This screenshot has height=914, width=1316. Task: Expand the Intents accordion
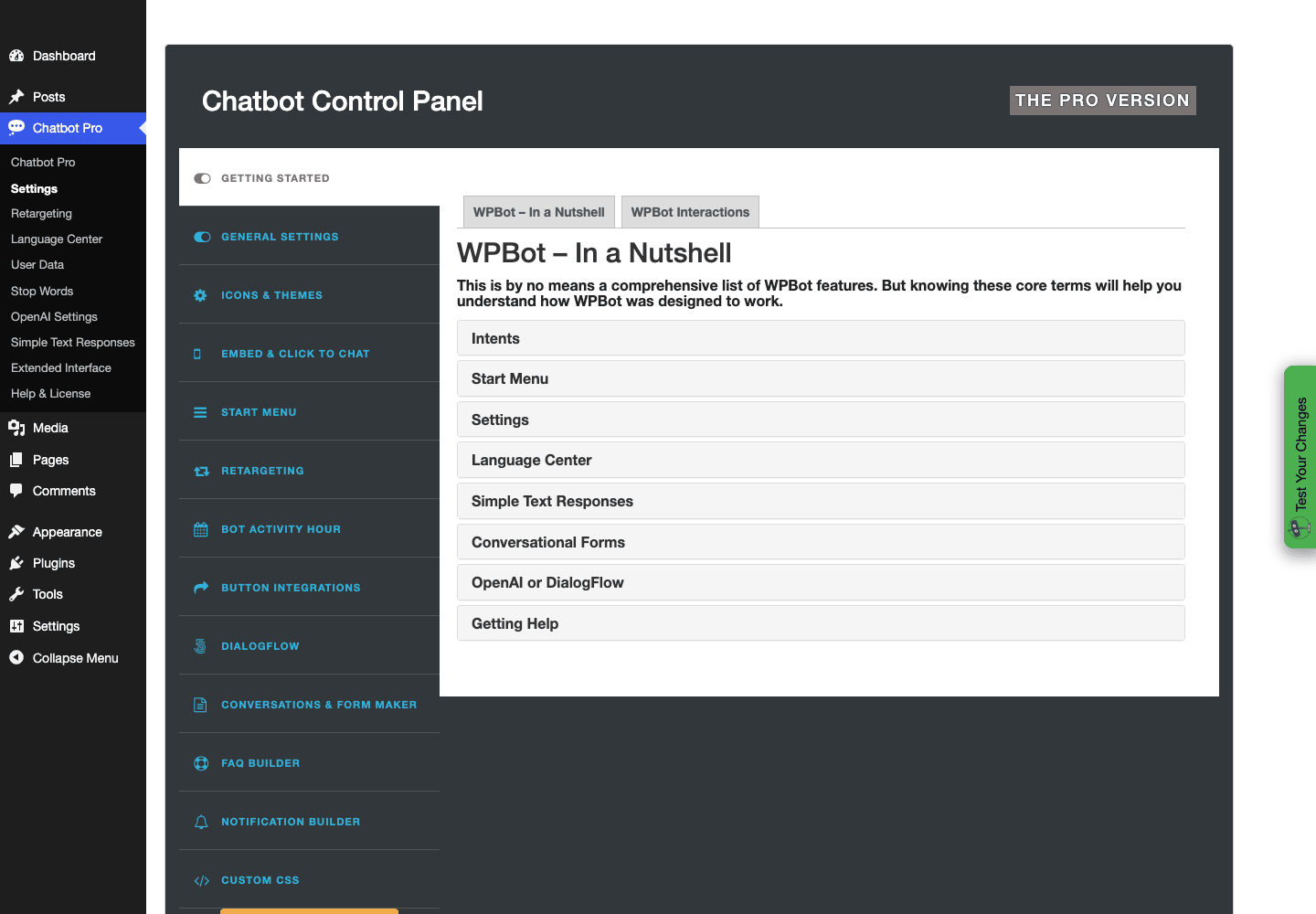click(821, 338)
